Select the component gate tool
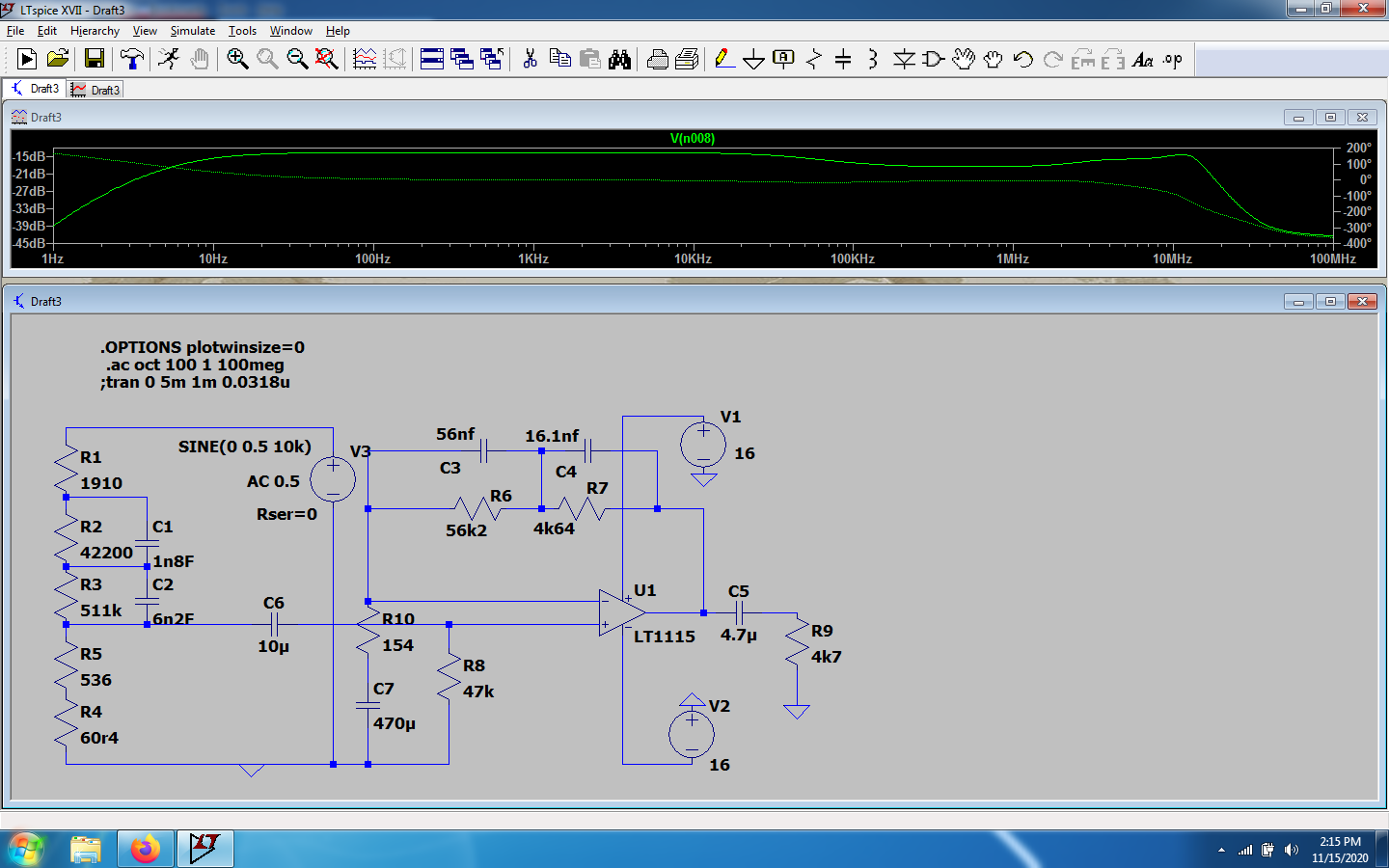 click(x=933, y=59)
